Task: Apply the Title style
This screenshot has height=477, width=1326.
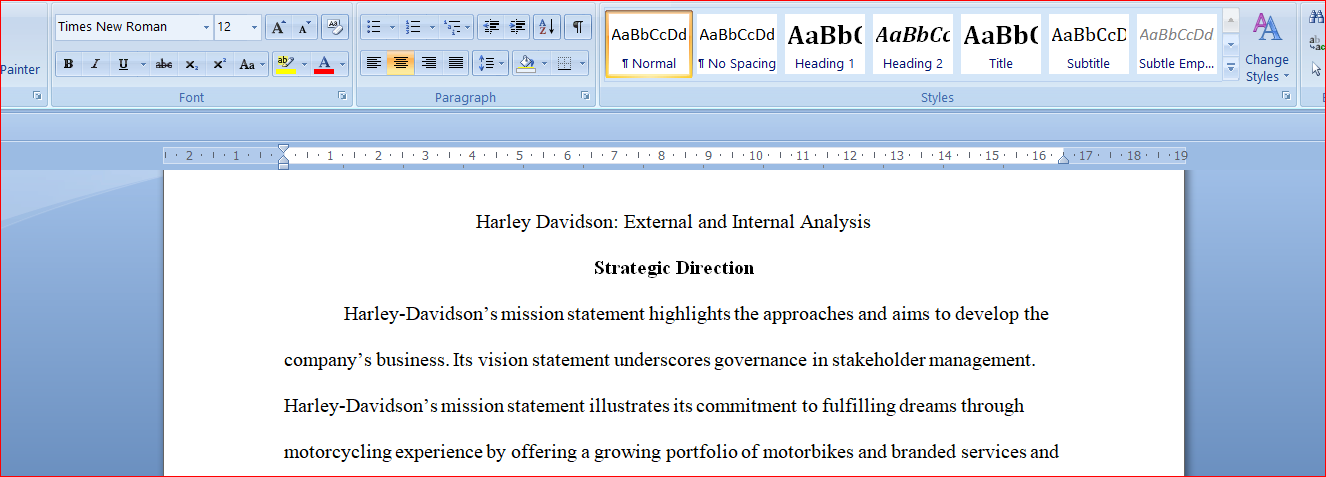Action: (x=1001, y=44)
